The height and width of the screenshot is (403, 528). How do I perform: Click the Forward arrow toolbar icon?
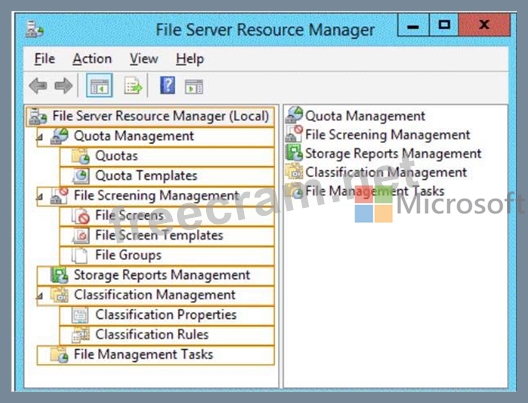click(x=63, y=86)
